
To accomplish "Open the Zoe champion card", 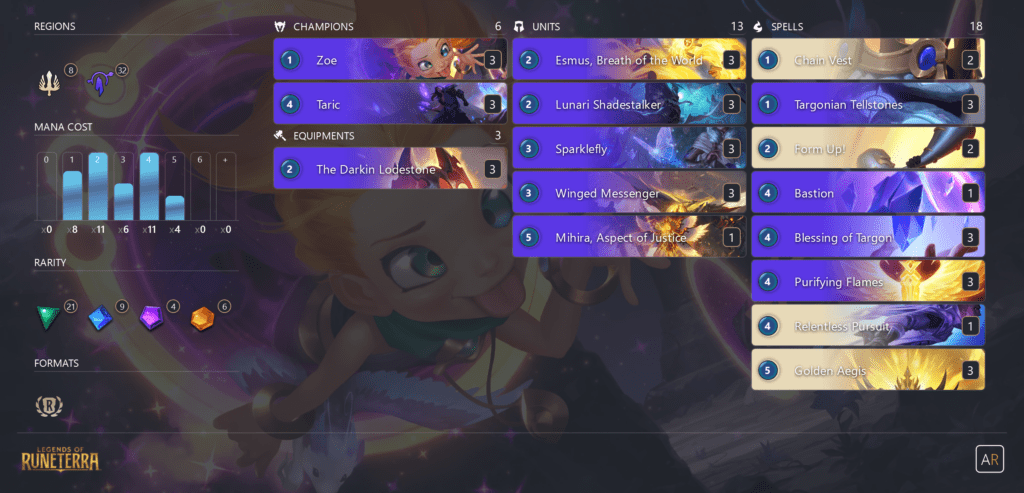I will 390,60.
